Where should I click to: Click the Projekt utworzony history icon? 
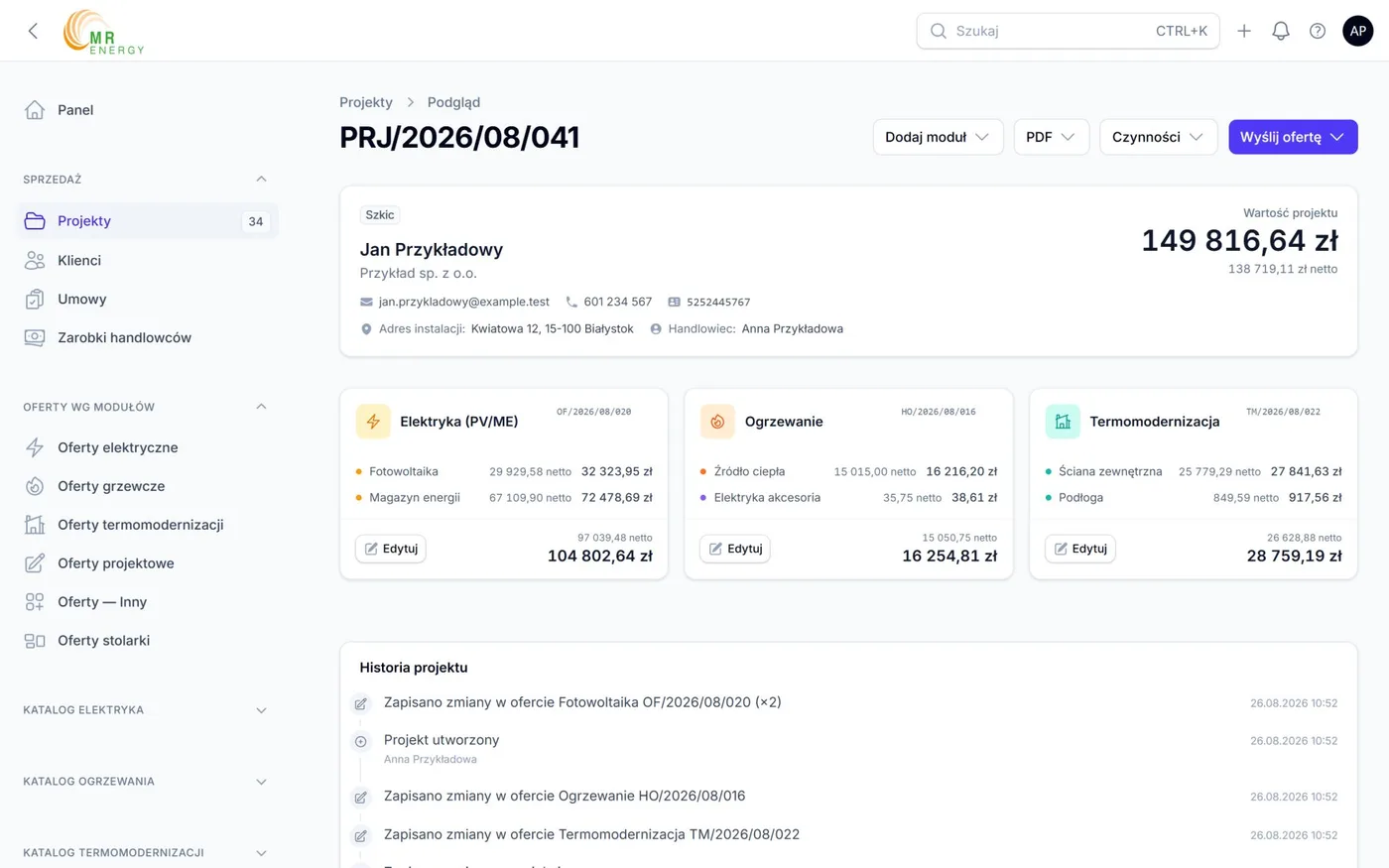pos(361,741)
